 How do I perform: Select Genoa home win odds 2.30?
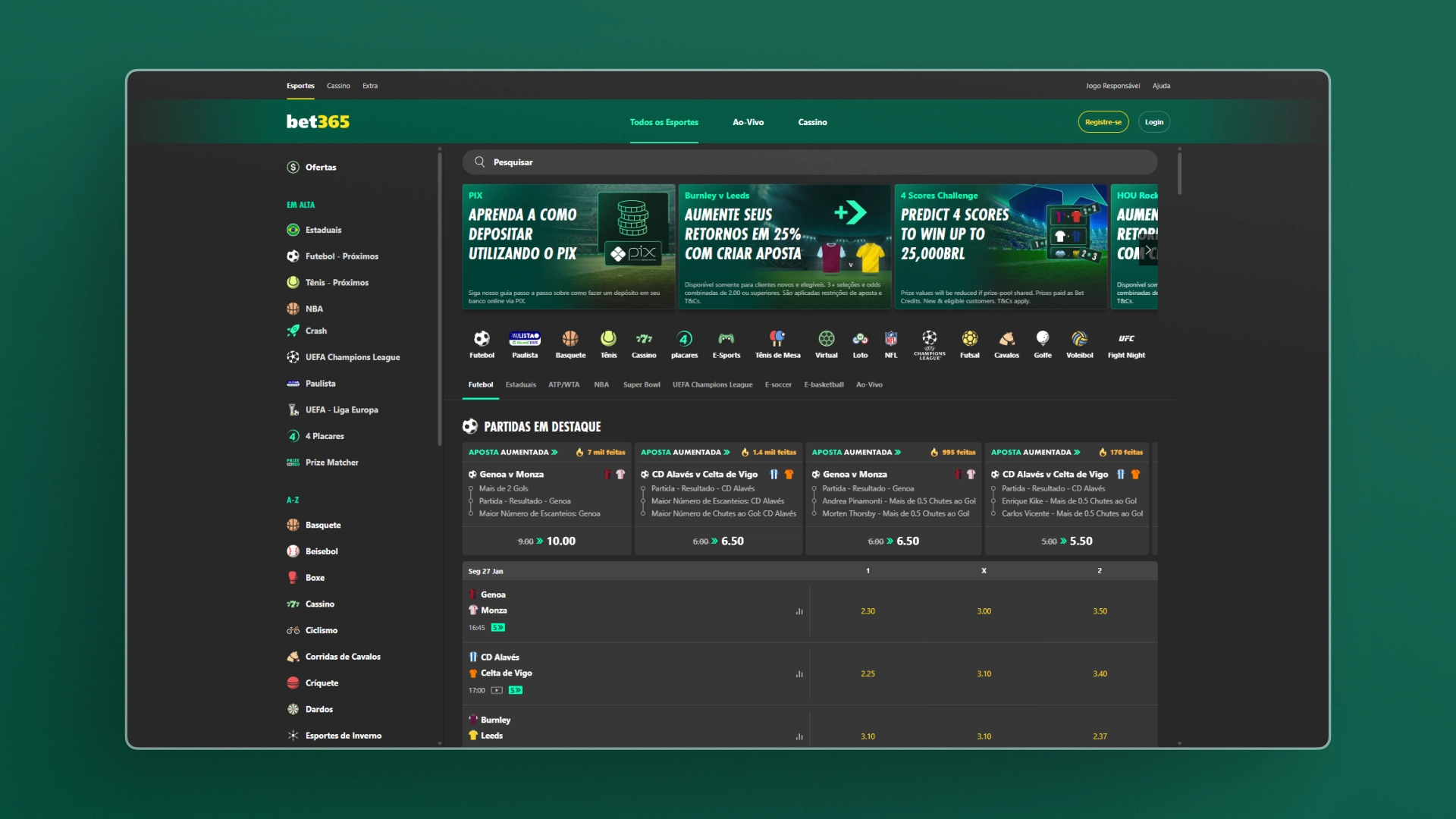(x=868, y=611)
